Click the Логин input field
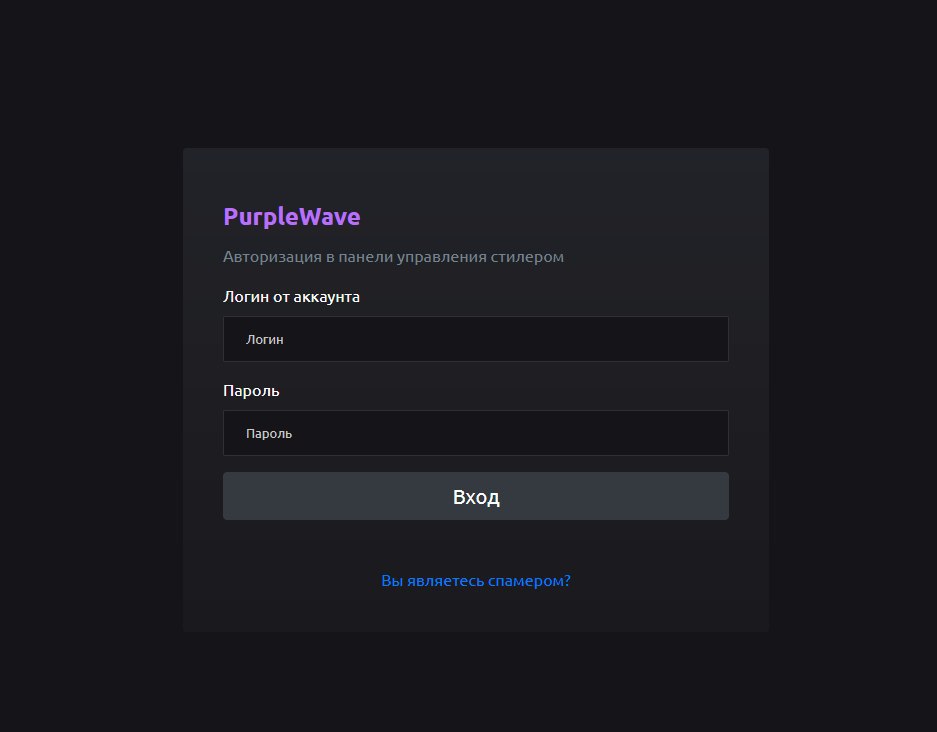Screen dimensions: 937x732 (475, 339)
